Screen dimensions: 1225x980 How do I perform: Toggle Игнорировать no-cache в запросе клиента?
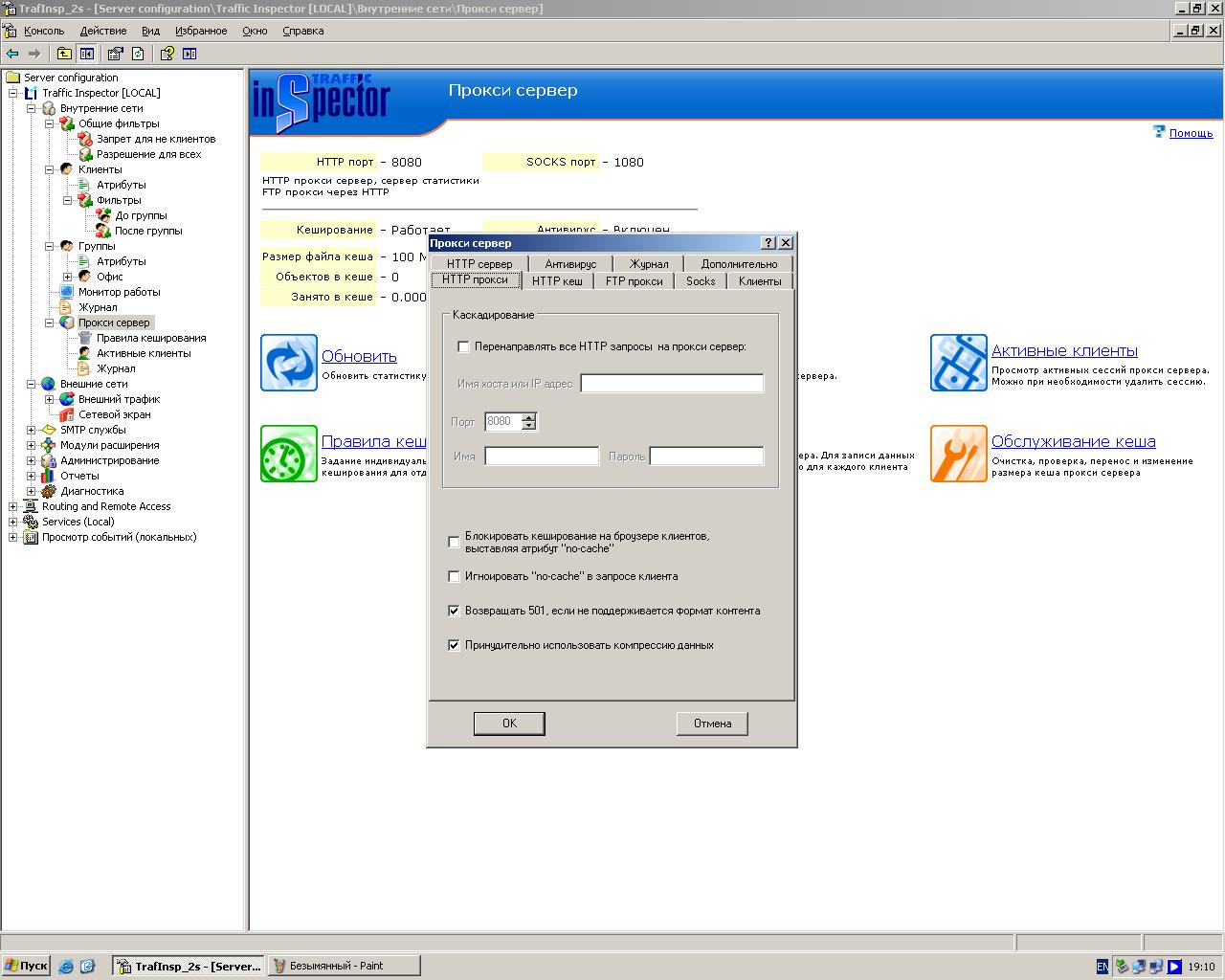(455, 576)
